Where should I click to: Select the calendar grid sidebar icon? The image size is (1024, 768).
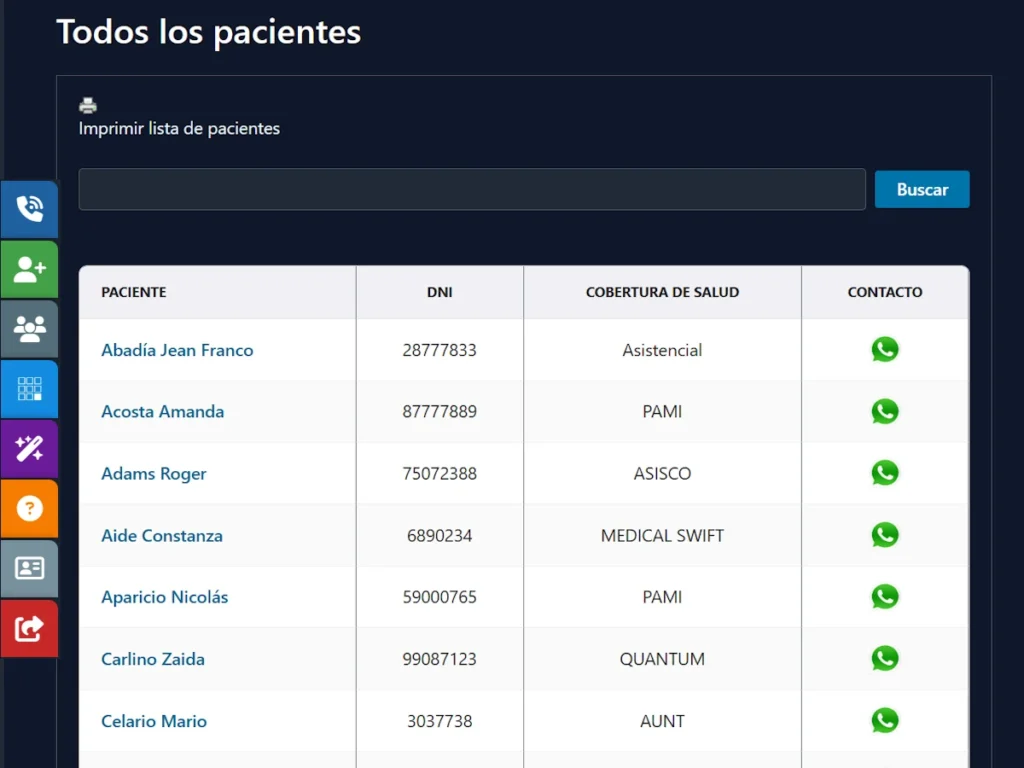pos(29,389)
